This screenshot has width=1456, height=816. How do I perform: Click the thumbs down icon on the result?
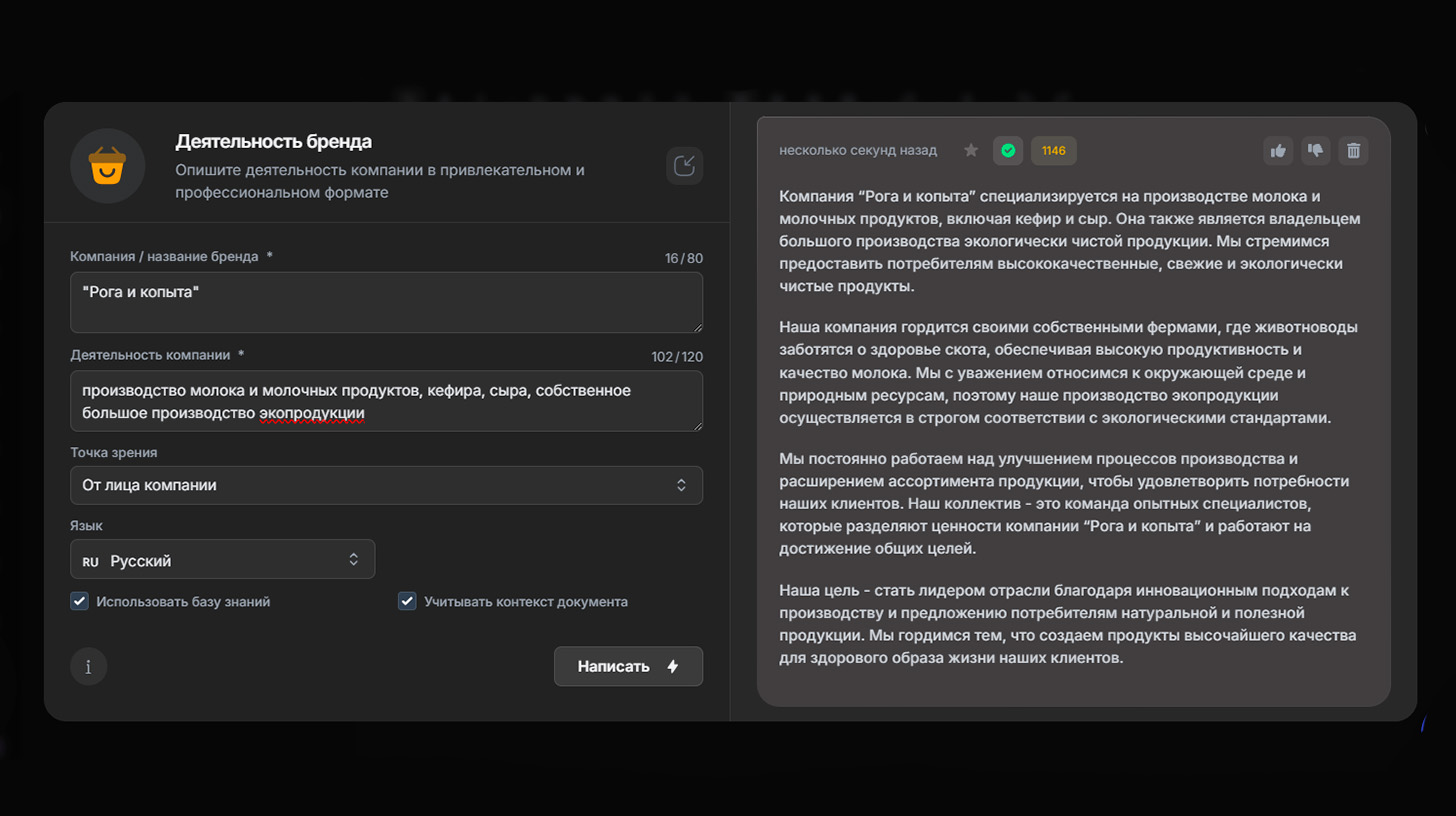(x=1315, y=151)
